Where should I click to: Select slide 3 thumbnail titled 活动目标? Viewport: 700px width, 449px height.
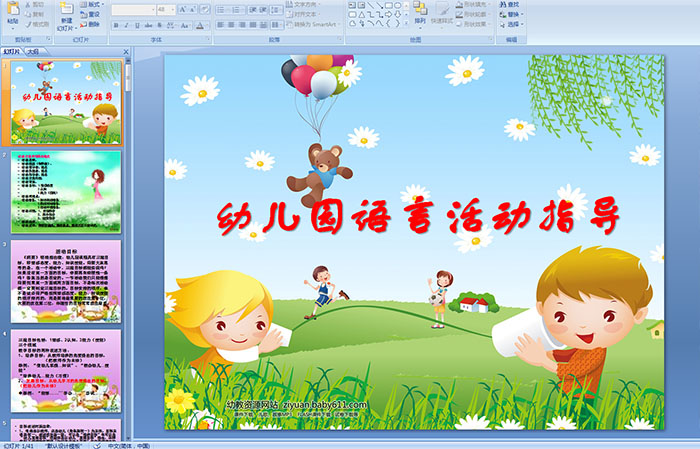[x=66, y=281]
